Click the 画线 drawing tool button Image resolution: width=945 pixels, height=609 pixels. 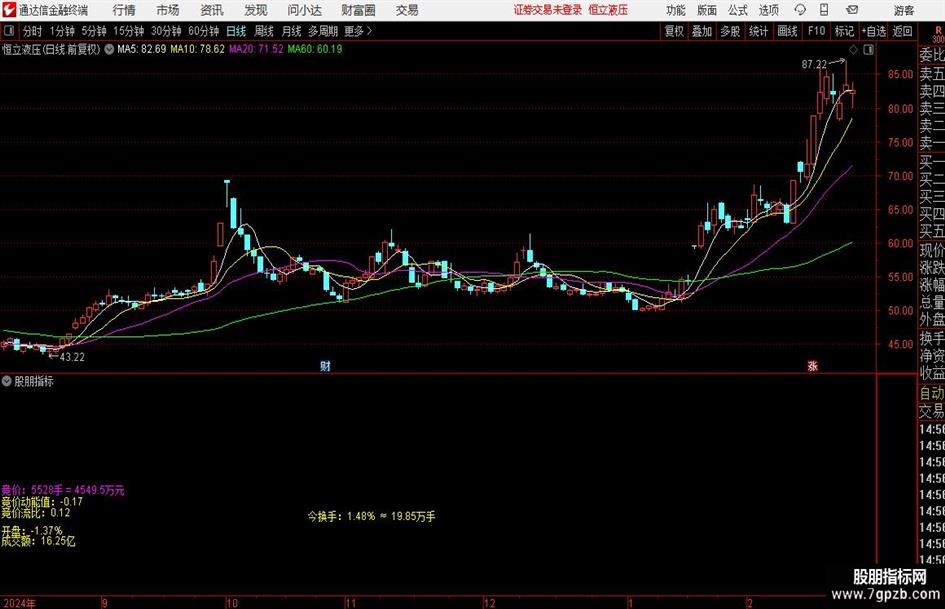(787, 31)
